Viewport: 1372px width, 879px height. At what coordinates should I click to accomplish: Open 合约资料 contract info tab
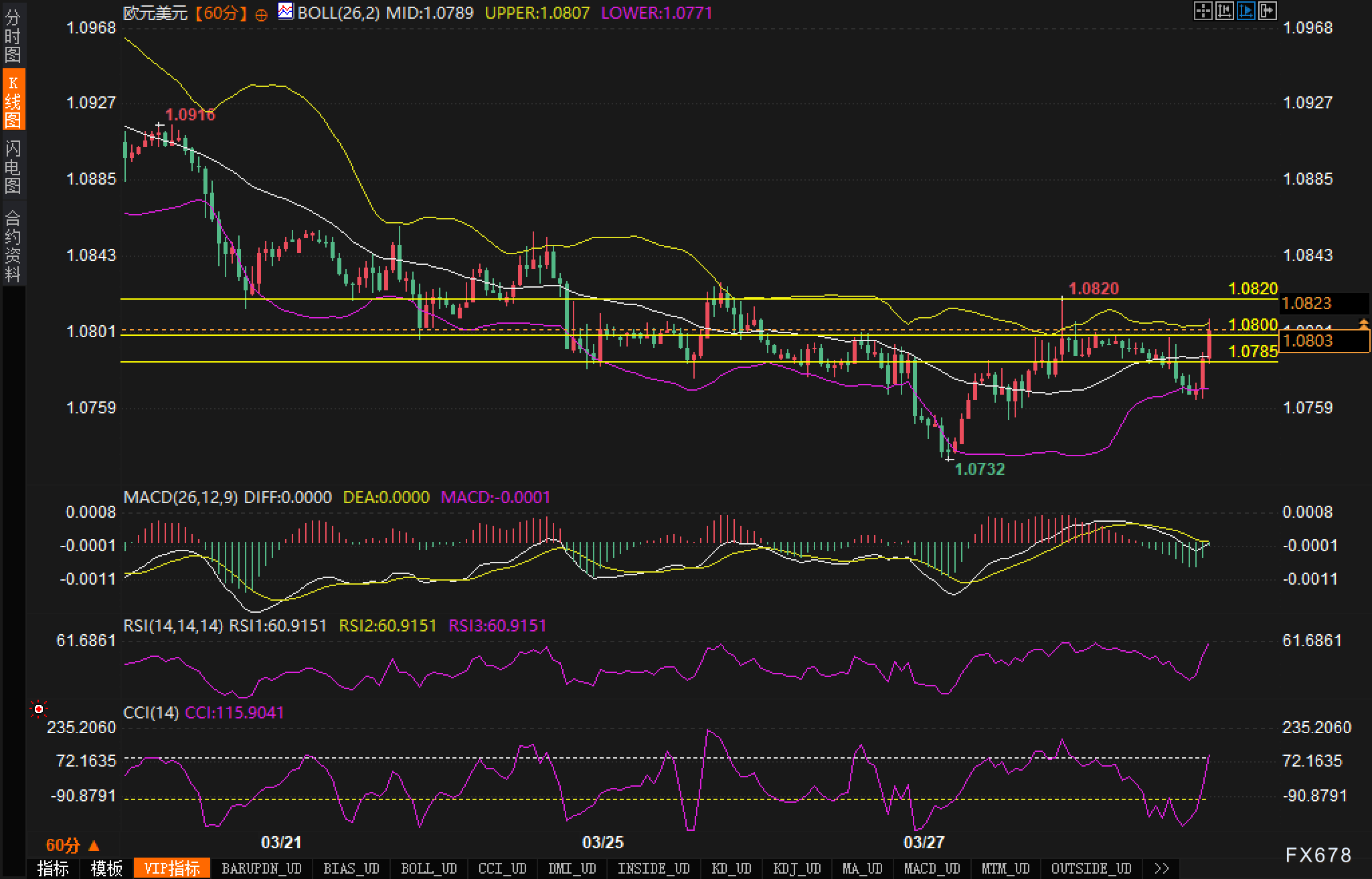click(x=13, y=245)
